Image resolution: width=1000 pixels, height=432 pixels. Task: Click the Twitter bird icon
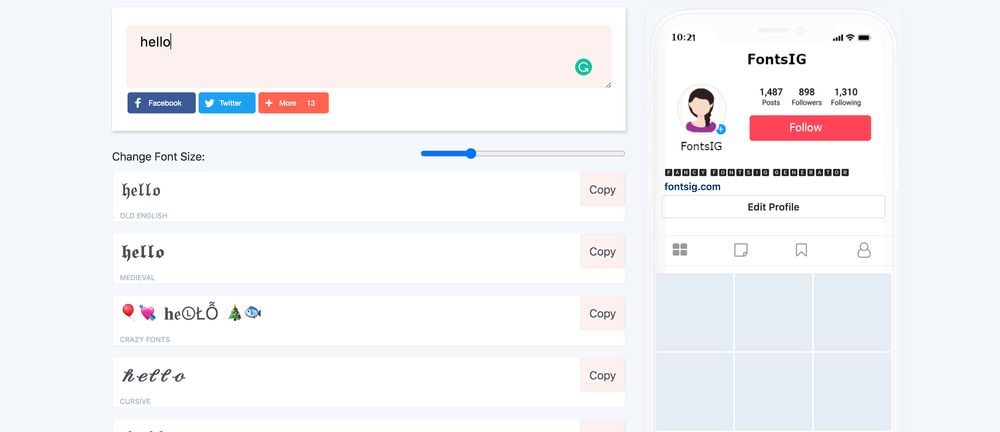click(209, 103)
